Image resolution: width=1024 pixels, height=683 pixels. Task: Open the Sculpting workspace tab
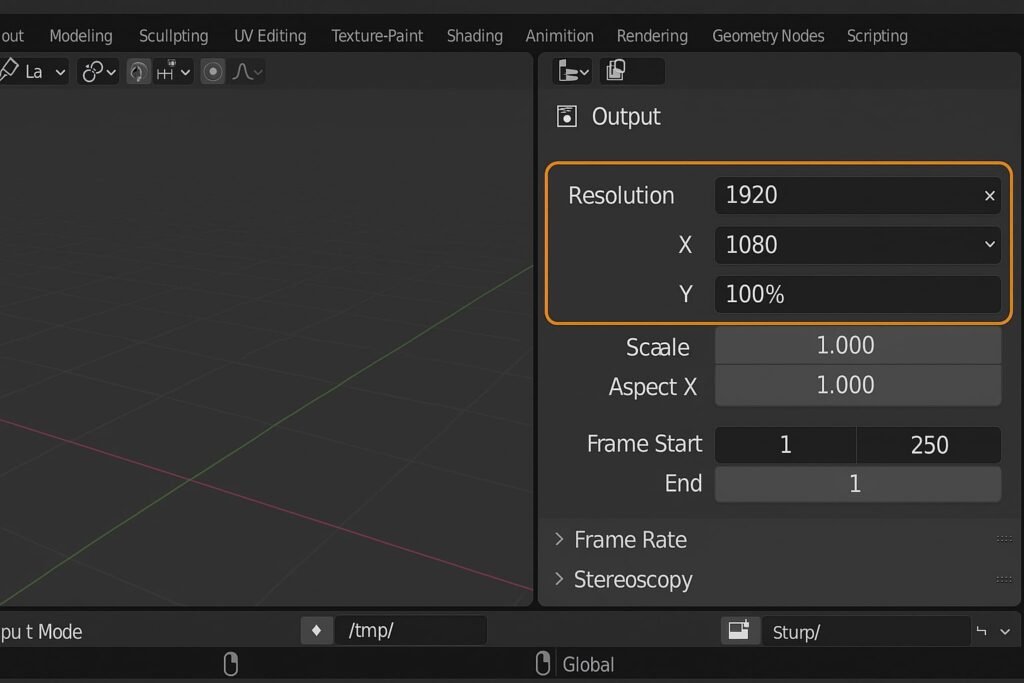(x=174, y=36)
